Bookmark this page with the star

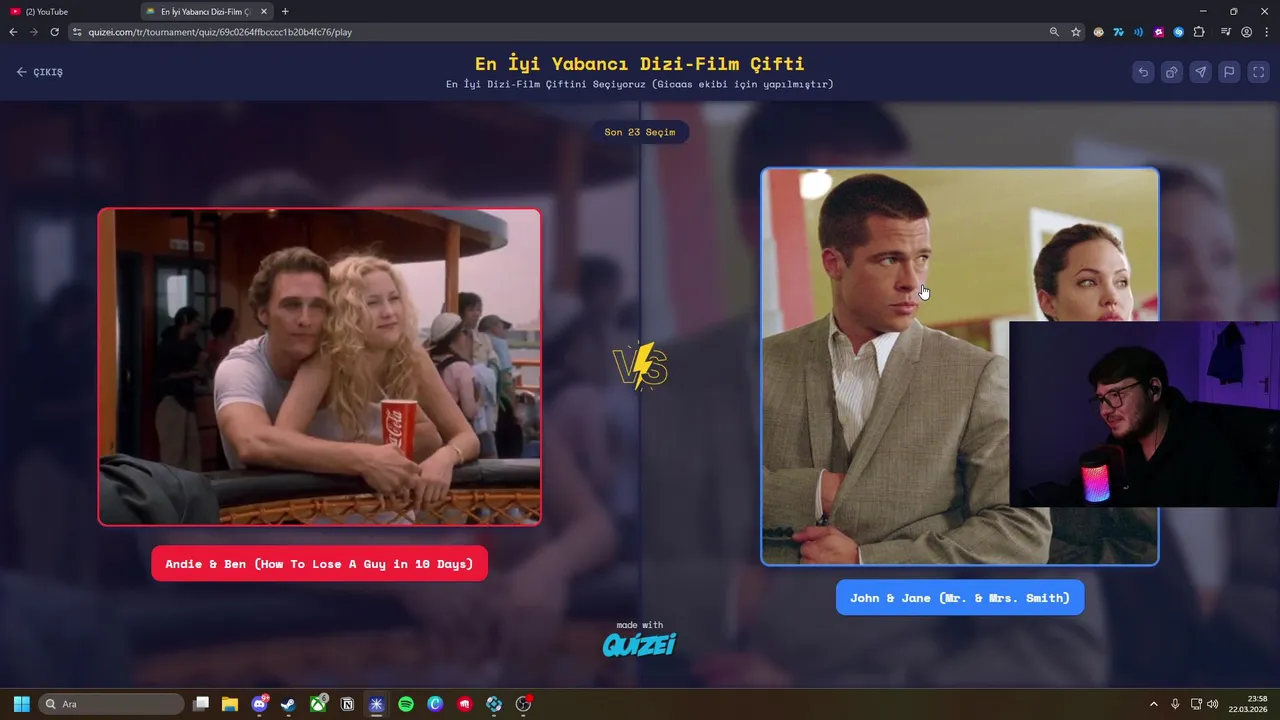[x=1076, y=32]
